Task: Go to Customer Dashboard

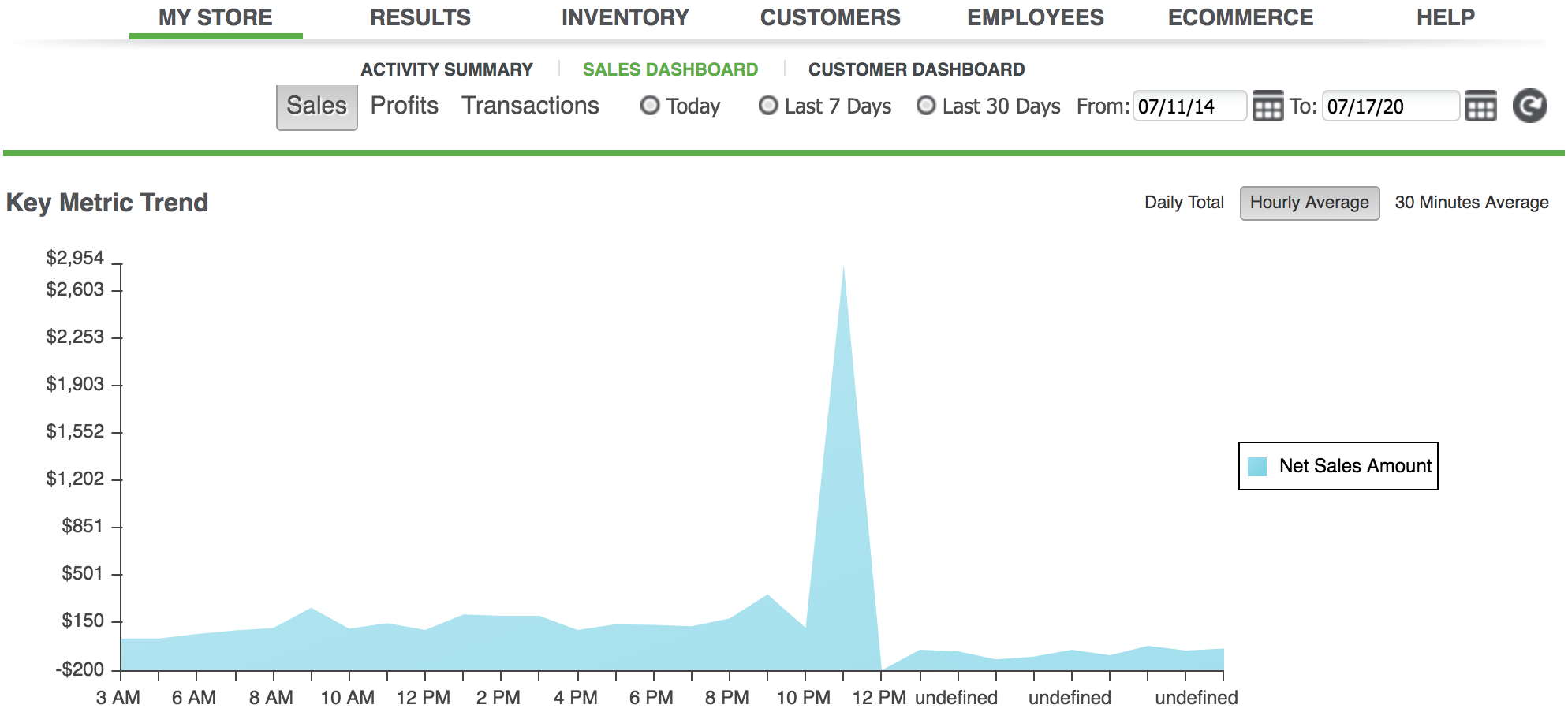Action: [917, 69]
